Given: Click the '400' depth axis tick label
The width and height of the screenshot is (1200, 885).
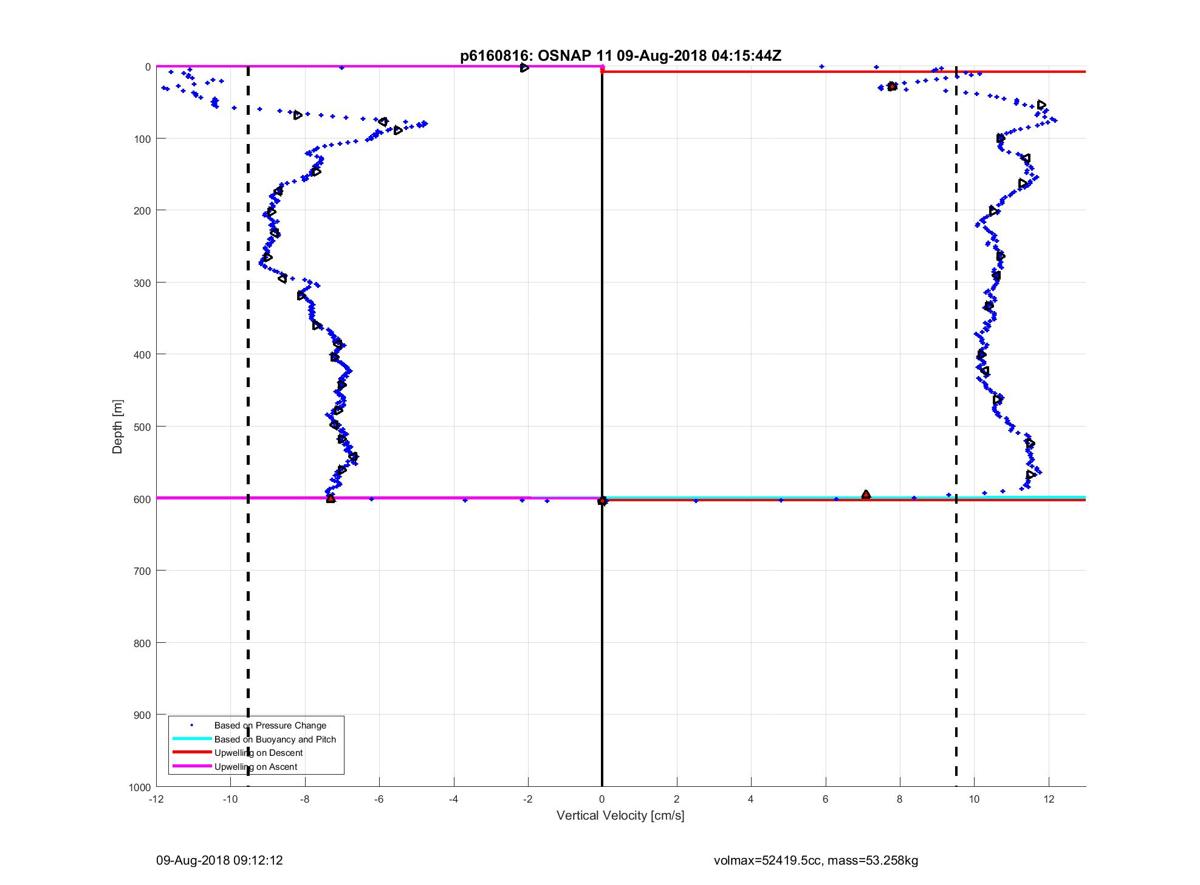Looking at the screenshot, I should click(x=142, y=355).
